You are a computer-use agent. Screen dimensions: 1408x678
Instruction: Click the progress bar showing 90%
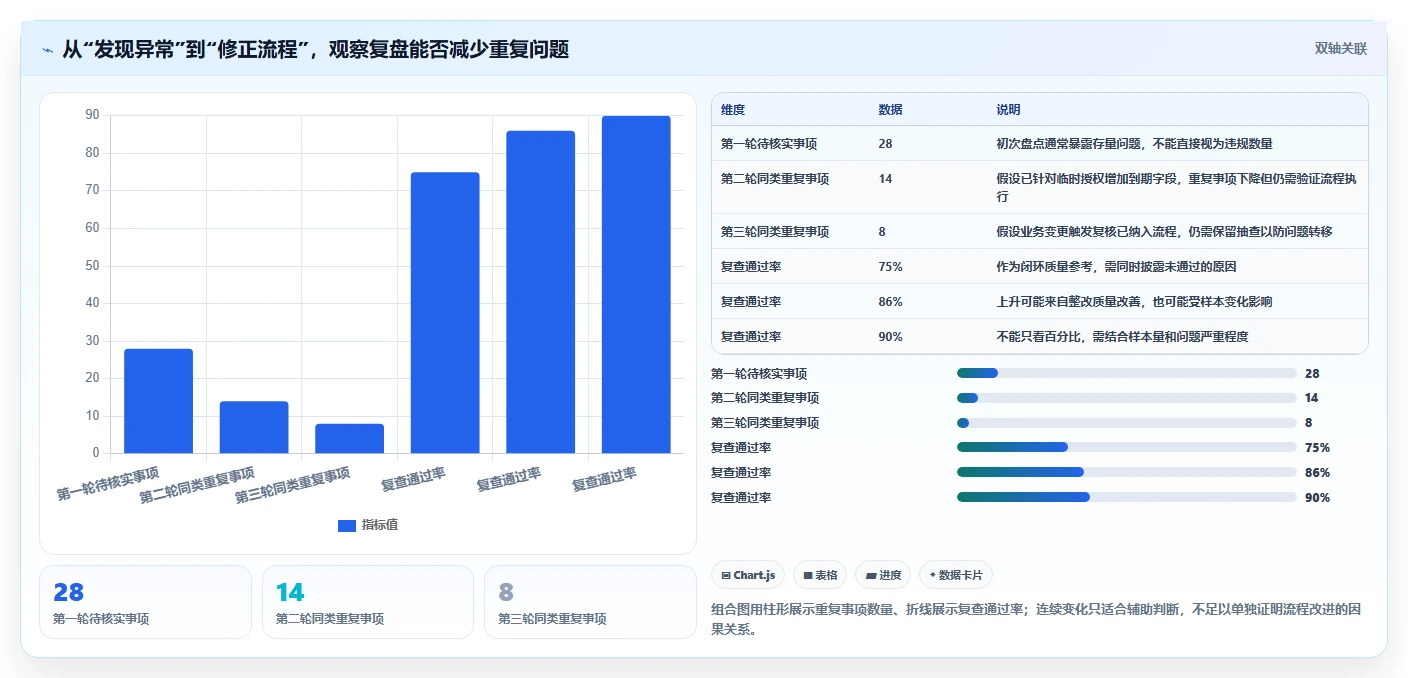[x=1126, y=497]
